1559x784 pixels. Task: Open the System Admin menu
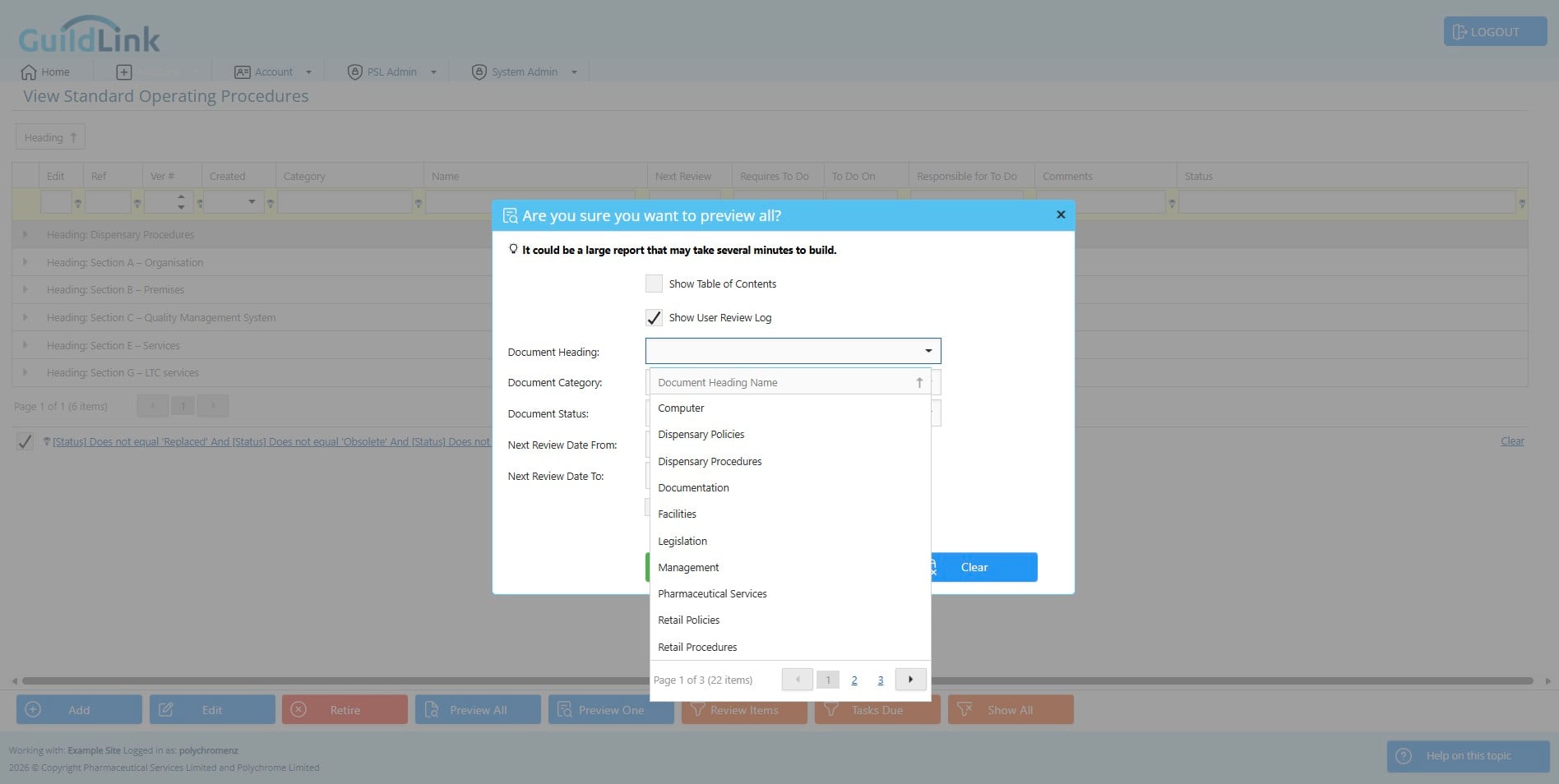click(524, 72)
